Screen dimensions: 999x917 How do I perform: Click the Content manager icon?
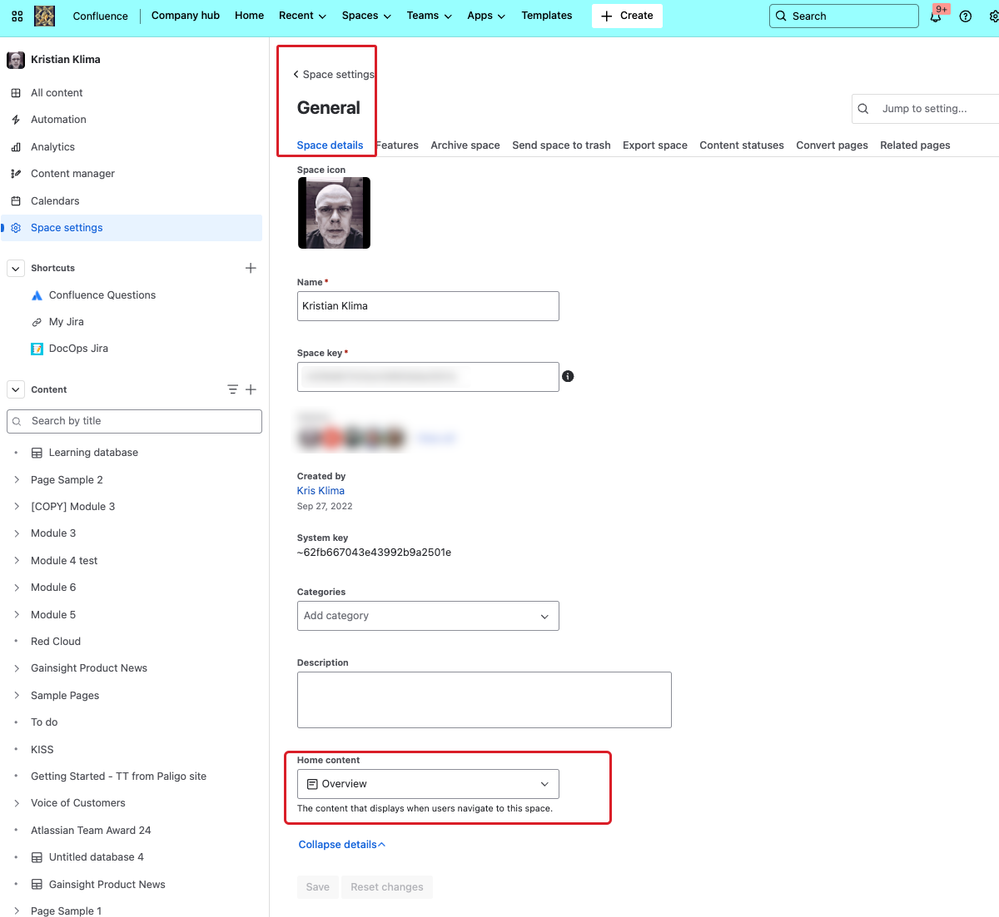pos(16,174)
